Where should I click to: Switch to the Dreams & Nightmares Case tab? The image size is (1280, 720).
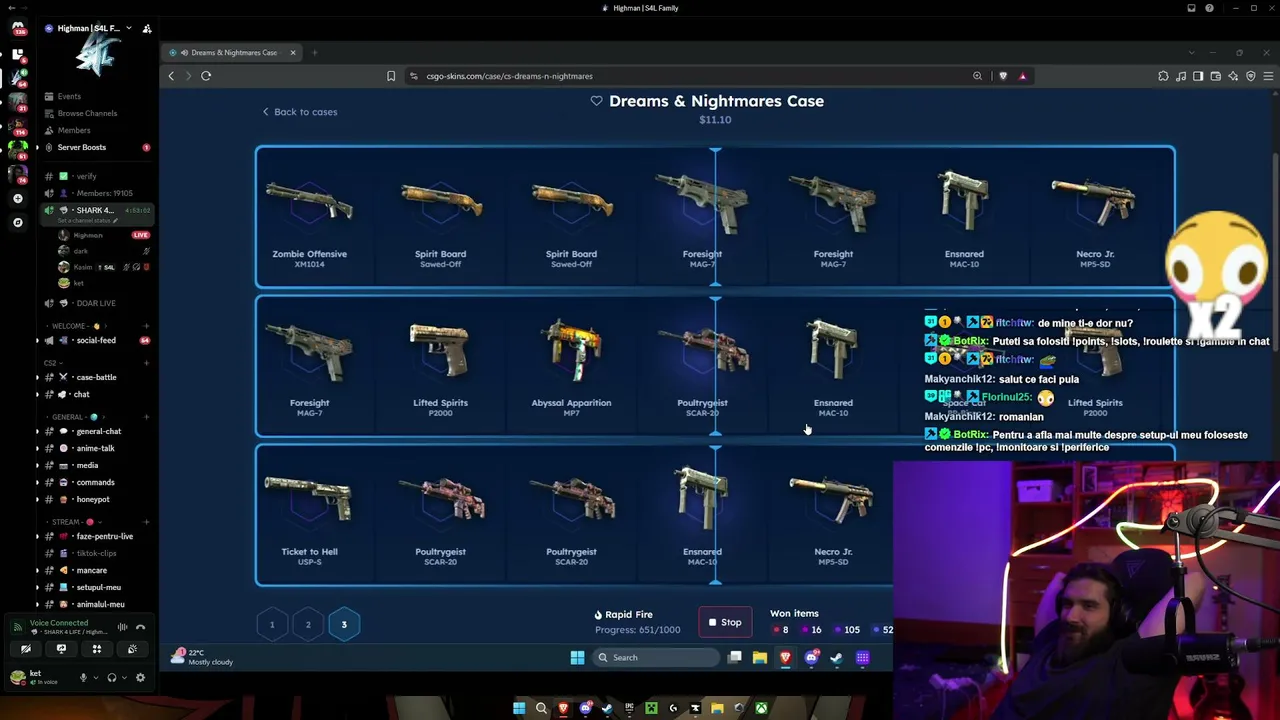coord(232,52)
